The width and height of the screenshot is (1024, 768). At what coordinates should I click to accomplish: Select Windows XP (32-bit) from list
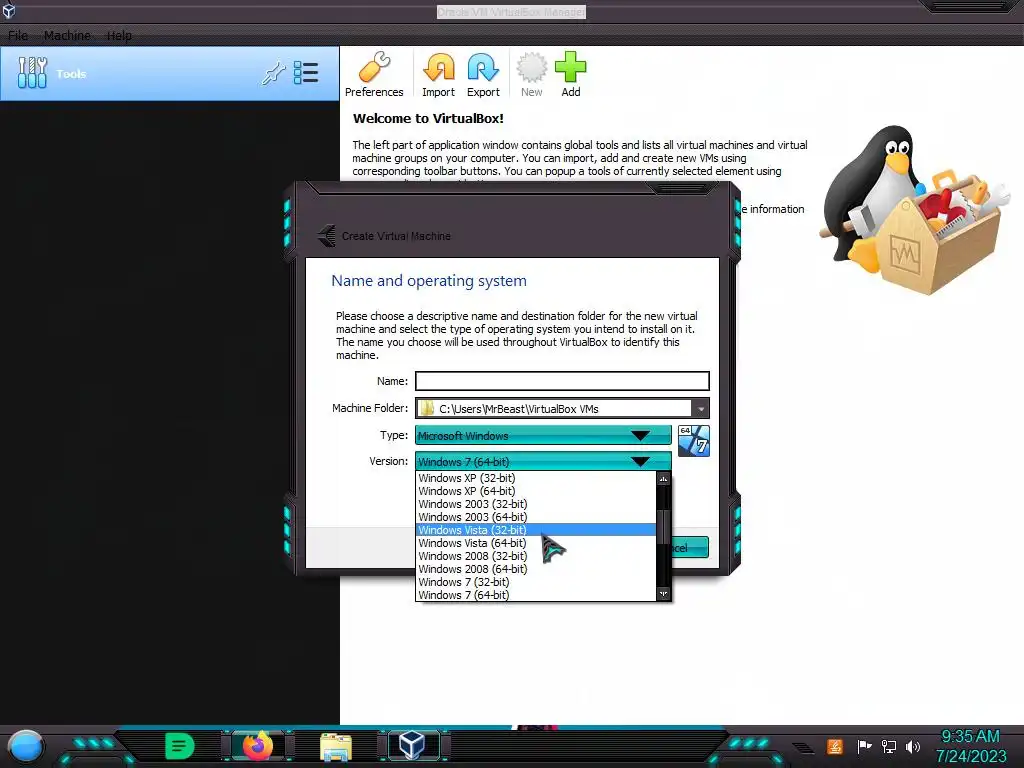536,478
